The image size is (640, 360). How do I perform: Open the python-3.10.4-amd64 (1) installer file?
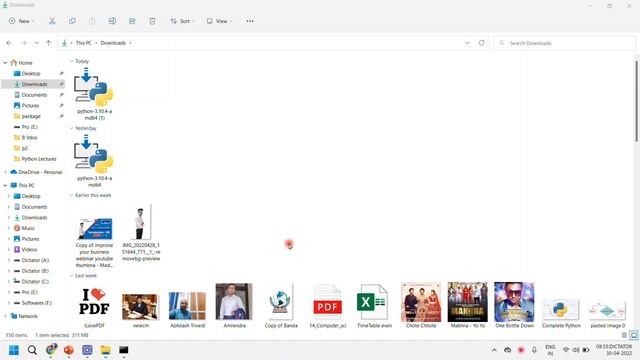click(x=94, y=94)
